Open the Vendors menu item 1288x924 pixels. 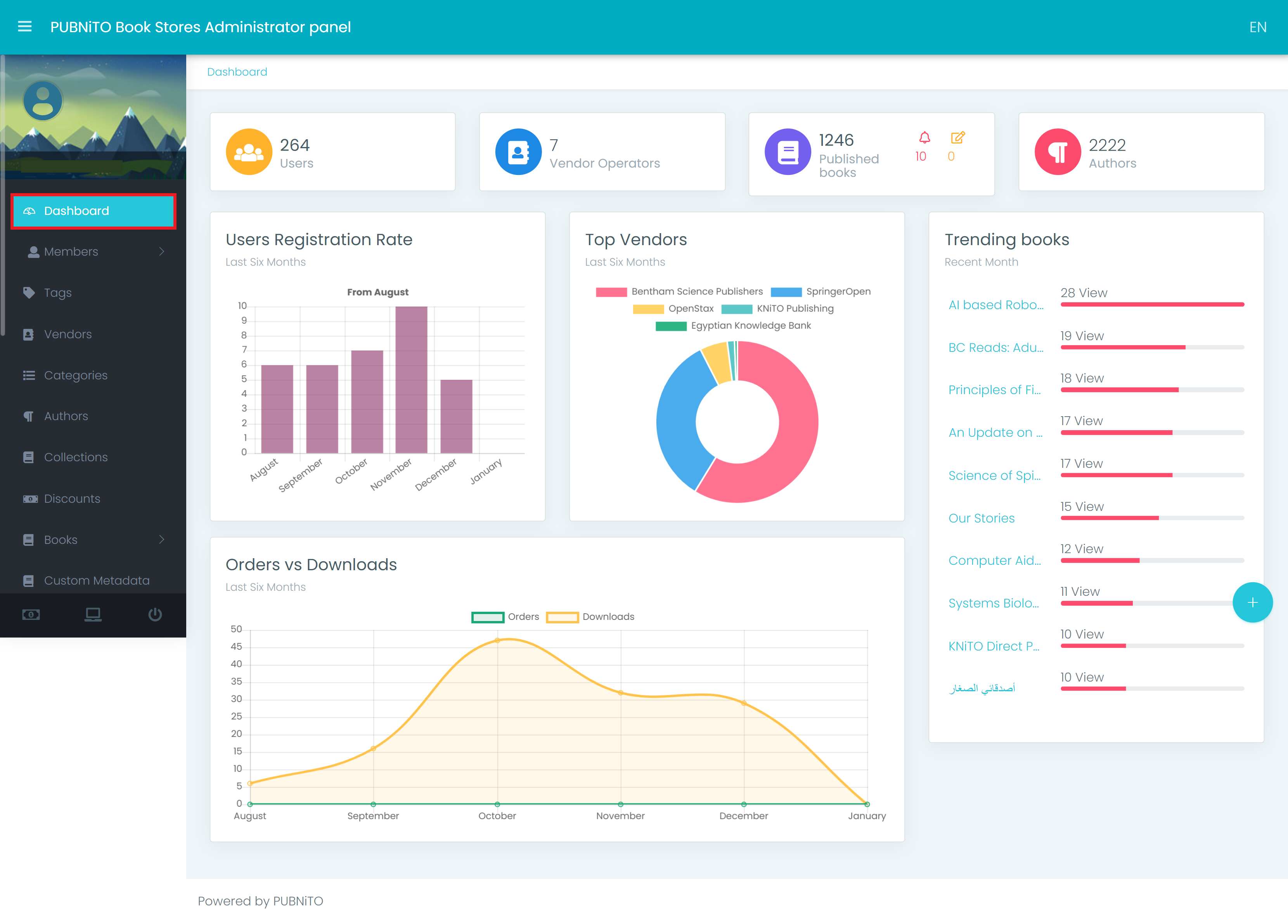pos(68,334)
